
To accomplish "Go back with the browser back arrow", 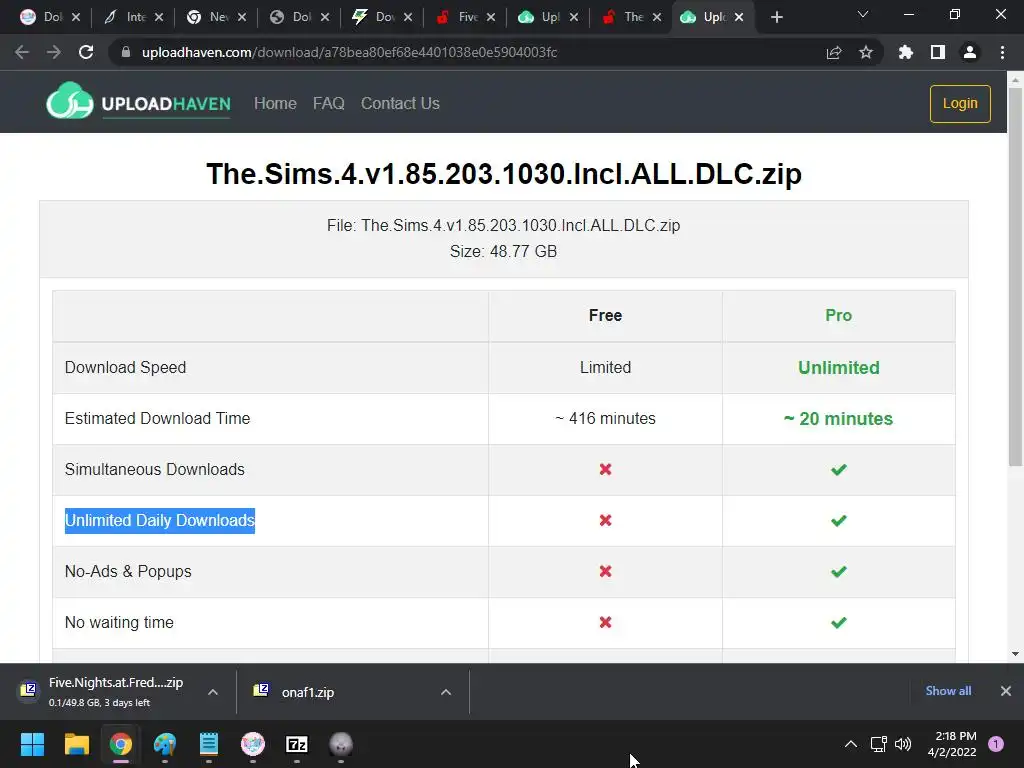I will tap(22, 52).
